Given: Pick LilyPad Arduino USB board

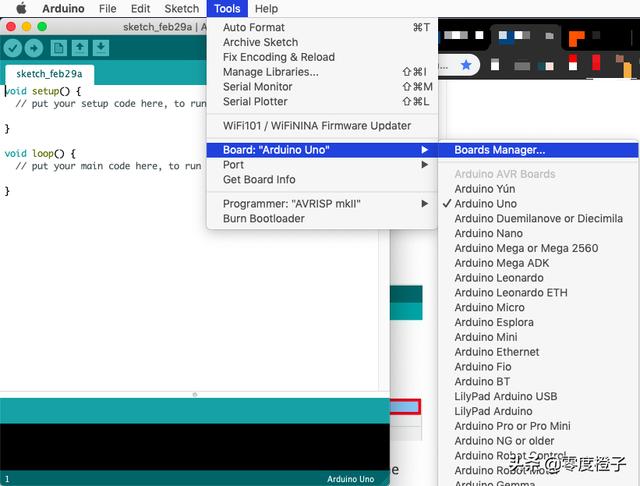Looking at the screenshot, I should (x=538, y=396).
